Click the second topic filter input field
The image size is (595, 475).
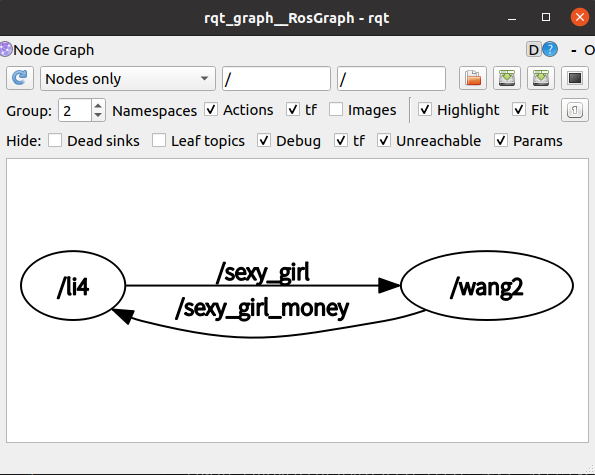(x=391, y=79)
